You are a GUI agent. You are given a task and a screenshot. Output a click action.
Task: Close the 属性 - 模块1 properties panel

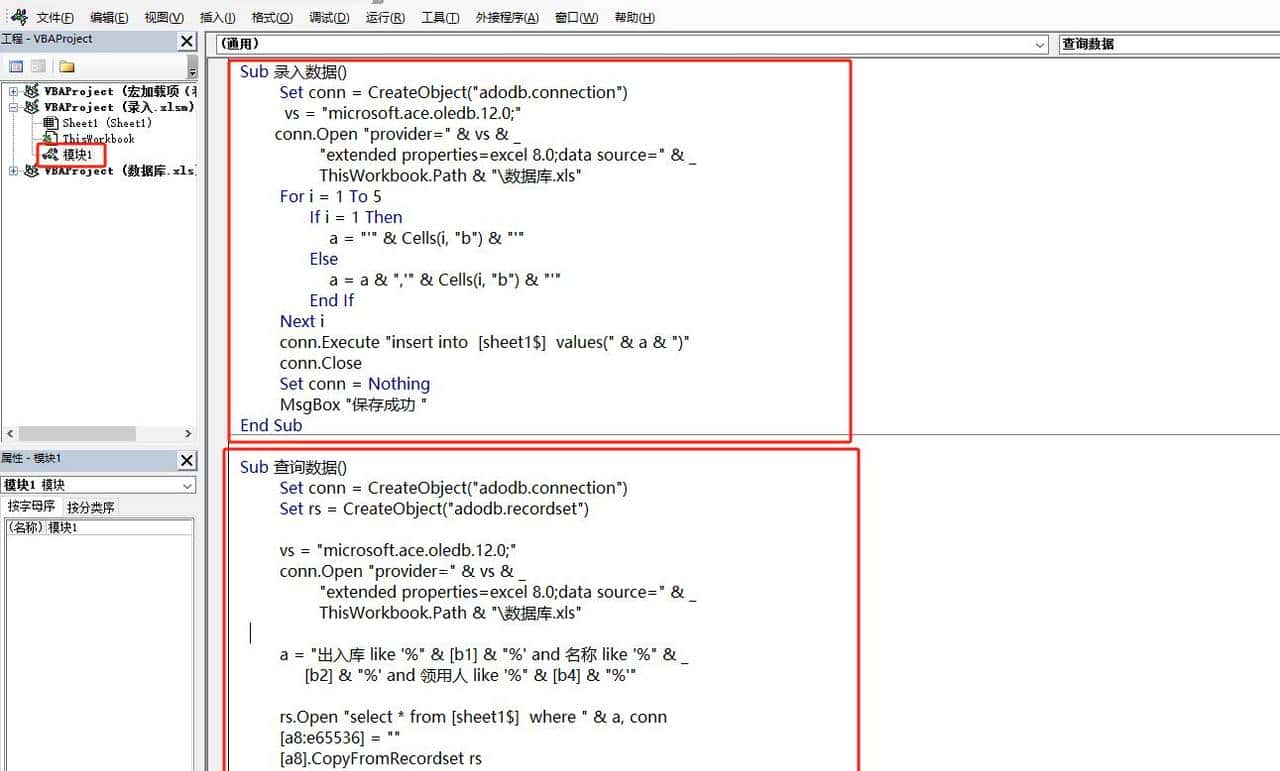(187, 460)
